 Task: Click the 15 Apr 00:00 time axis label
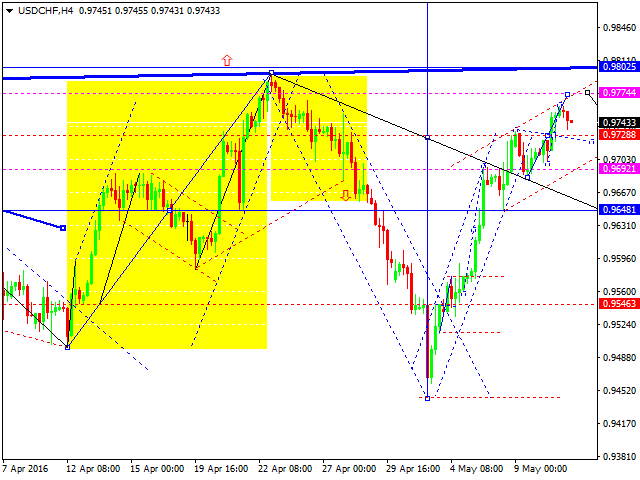[x=157, y=469]
